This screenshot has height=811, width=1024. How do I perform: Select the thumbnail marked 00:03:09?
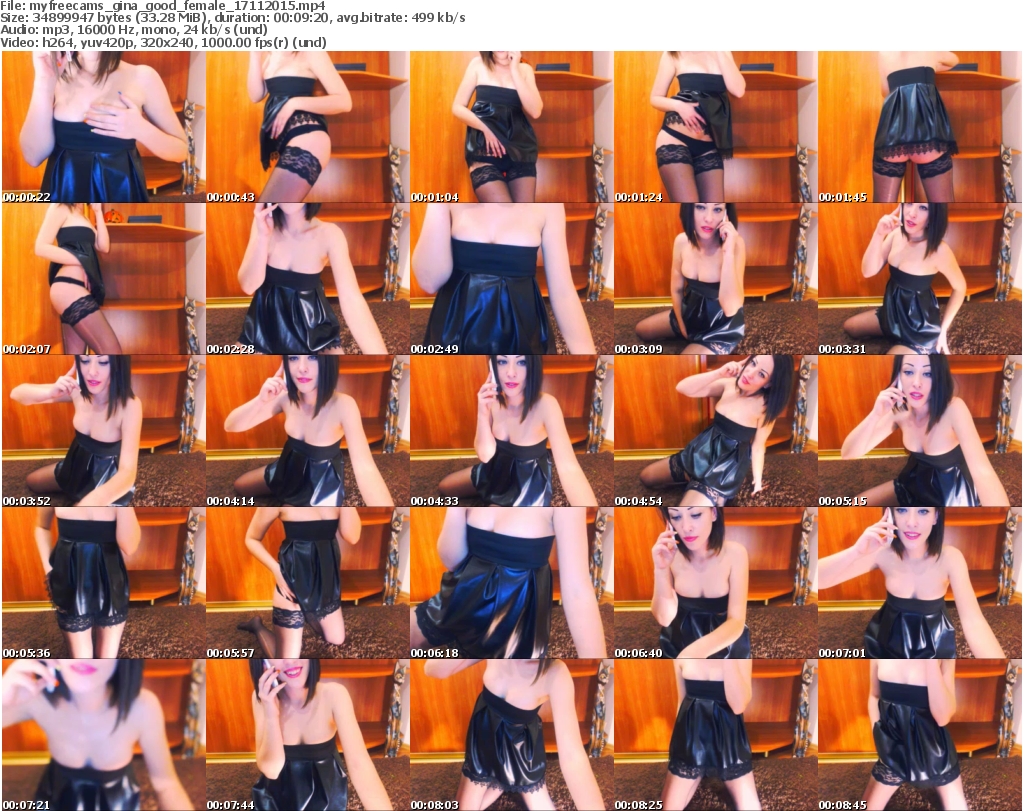(716, 279)
